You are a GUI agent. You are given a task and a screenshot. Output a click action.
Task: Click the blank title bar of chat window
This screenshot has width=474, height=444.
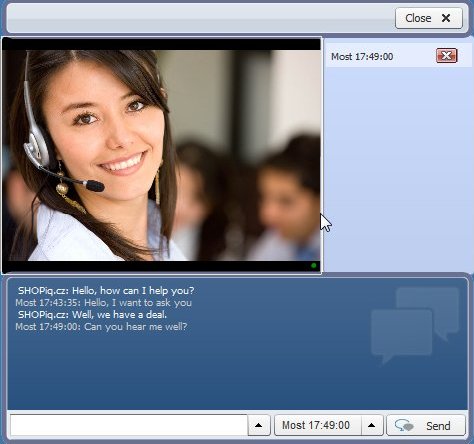pyautogui.click(x=200, y=18)
